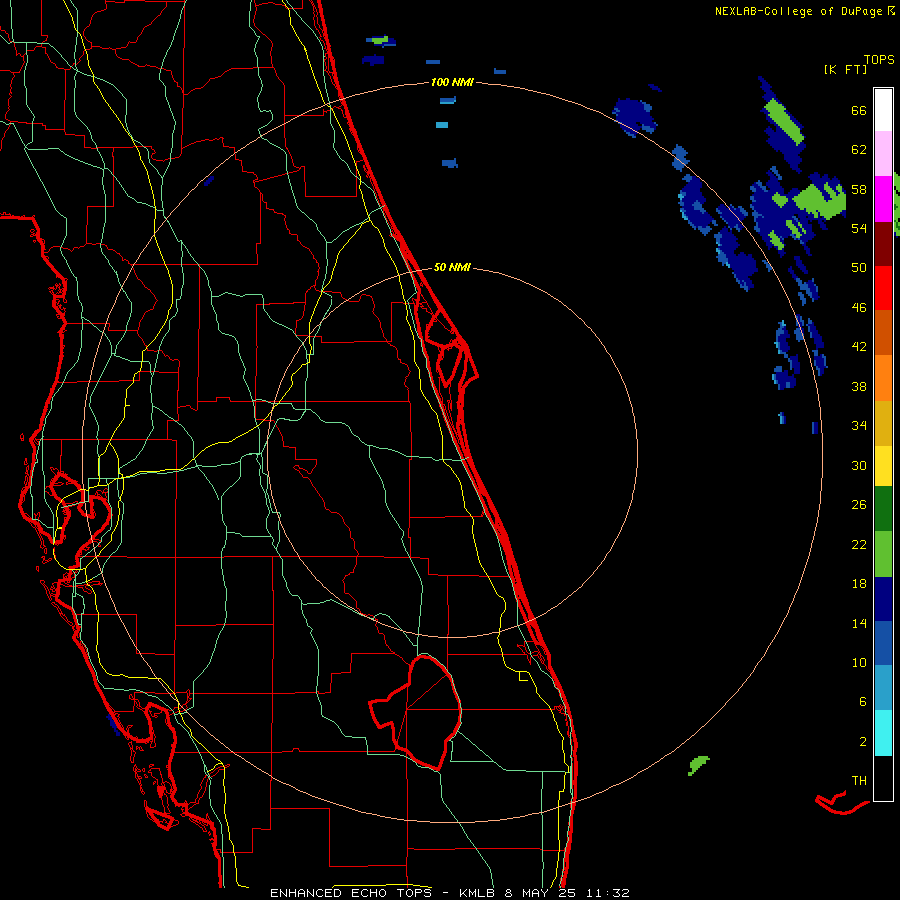900x900 pixels.
Task: Click the [K FT] units label
Action: tap(845, 69)
